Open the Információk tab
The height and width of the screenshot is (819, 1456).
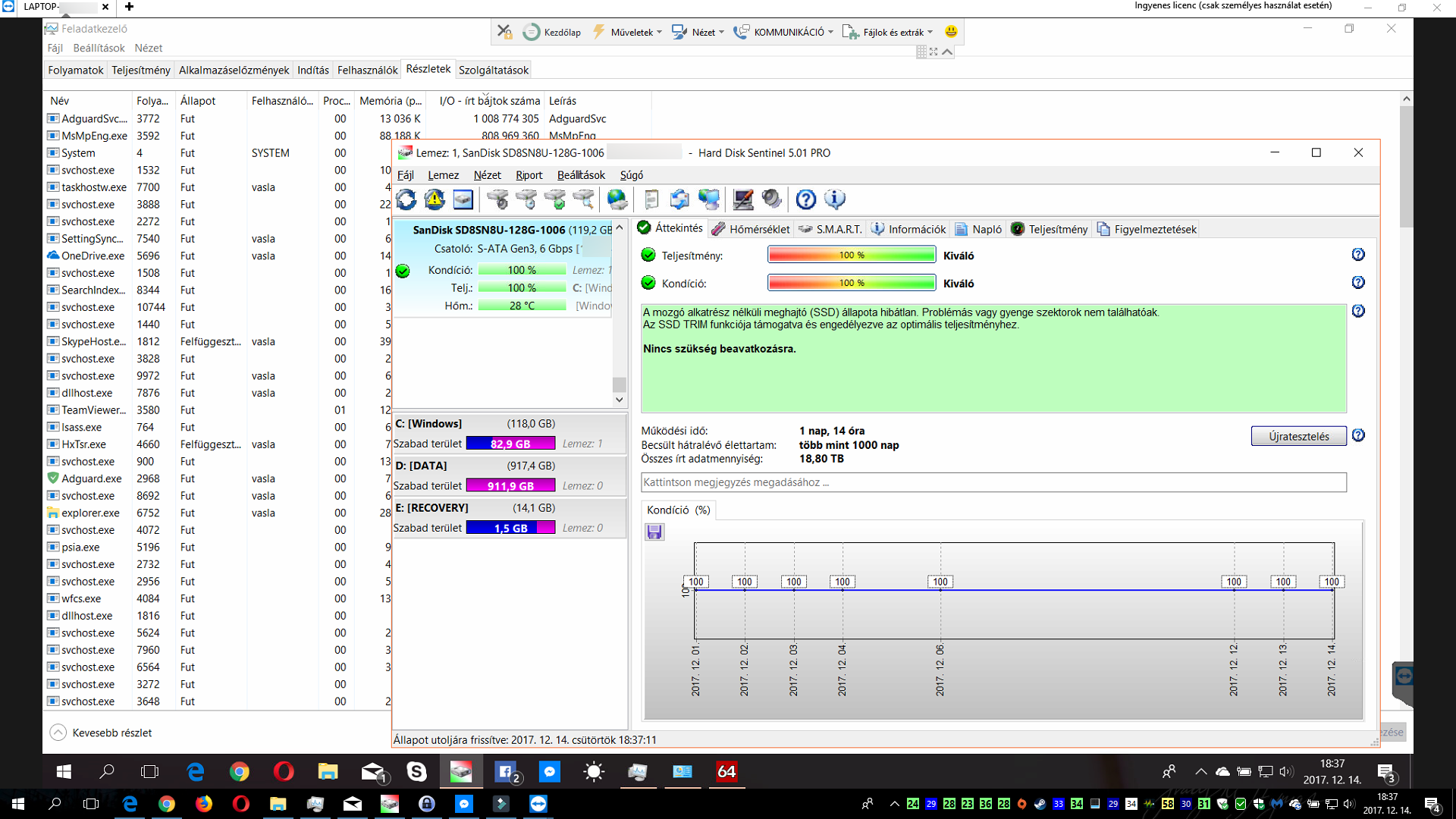[x=908, y=229]
